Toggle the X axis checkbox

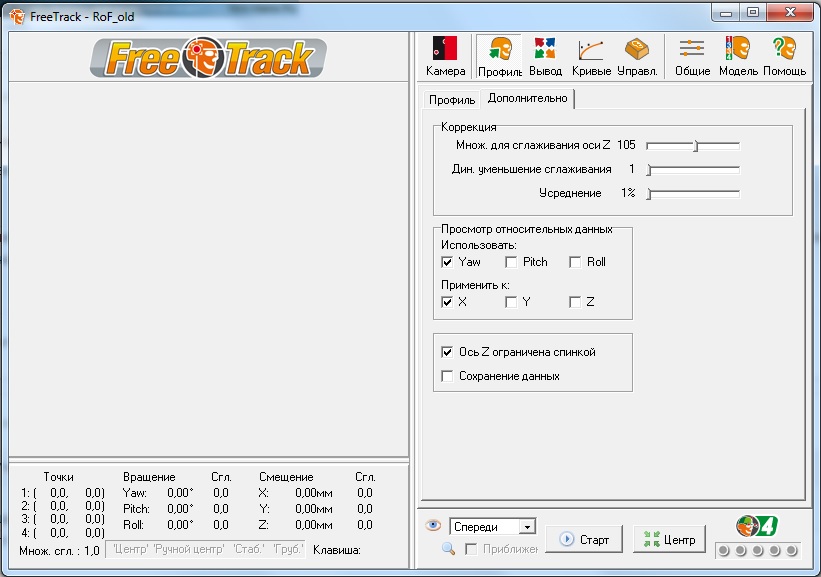pyautogui.click(x=447, y=302)
